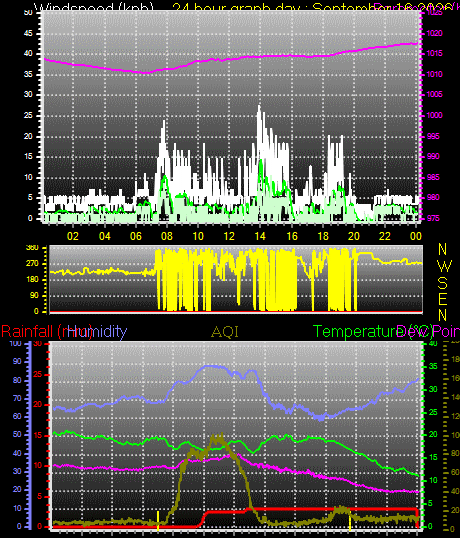Click the '30' value on windspeed axis

28,94
